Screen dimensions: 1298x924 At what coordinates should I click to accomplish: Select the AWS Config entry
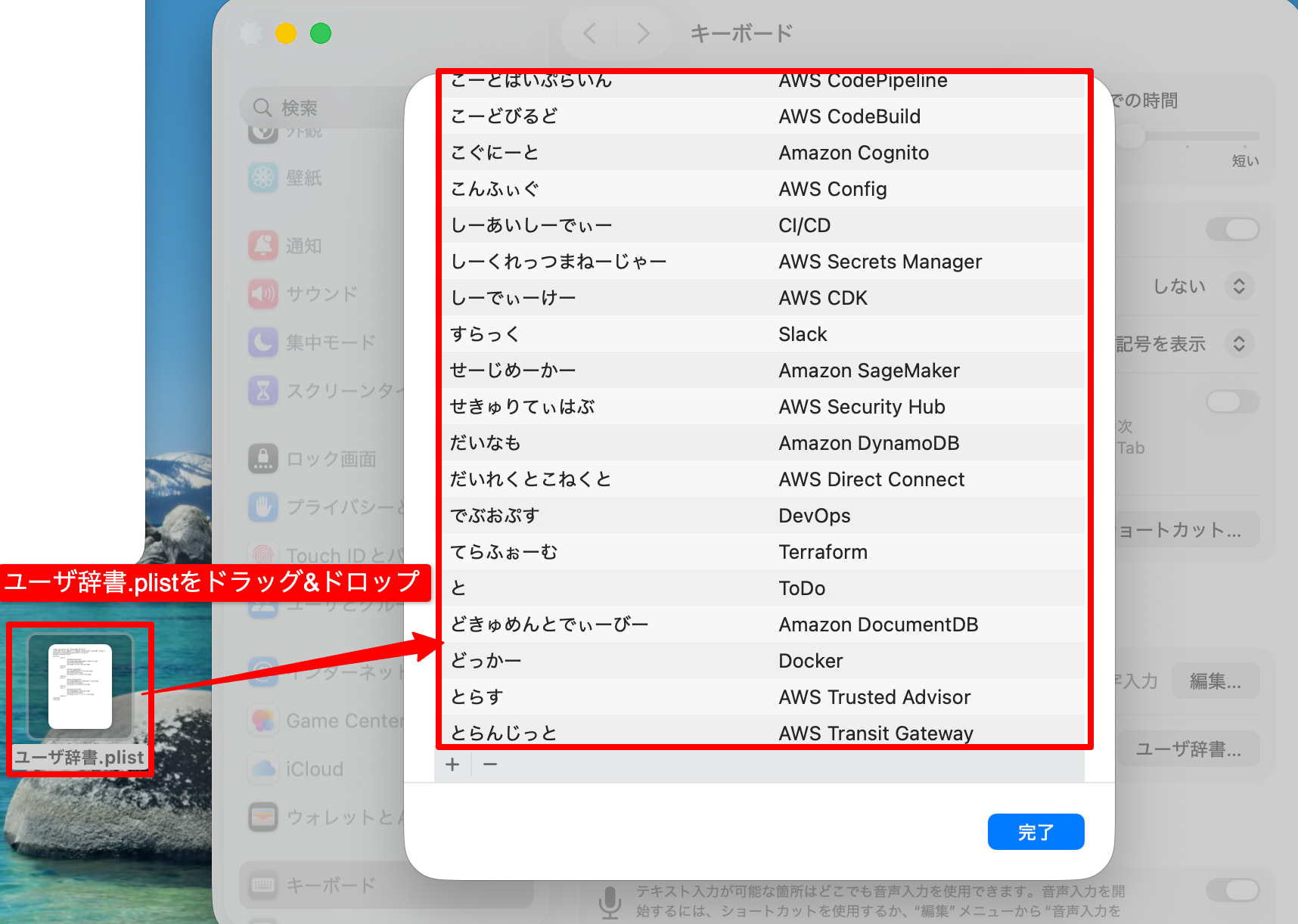pyautogui.click(x=764, y=189)
